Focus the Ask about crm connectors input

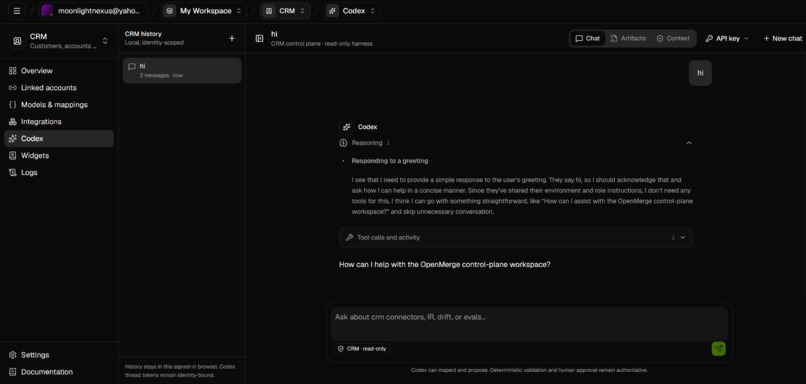(x=529, y=324)
